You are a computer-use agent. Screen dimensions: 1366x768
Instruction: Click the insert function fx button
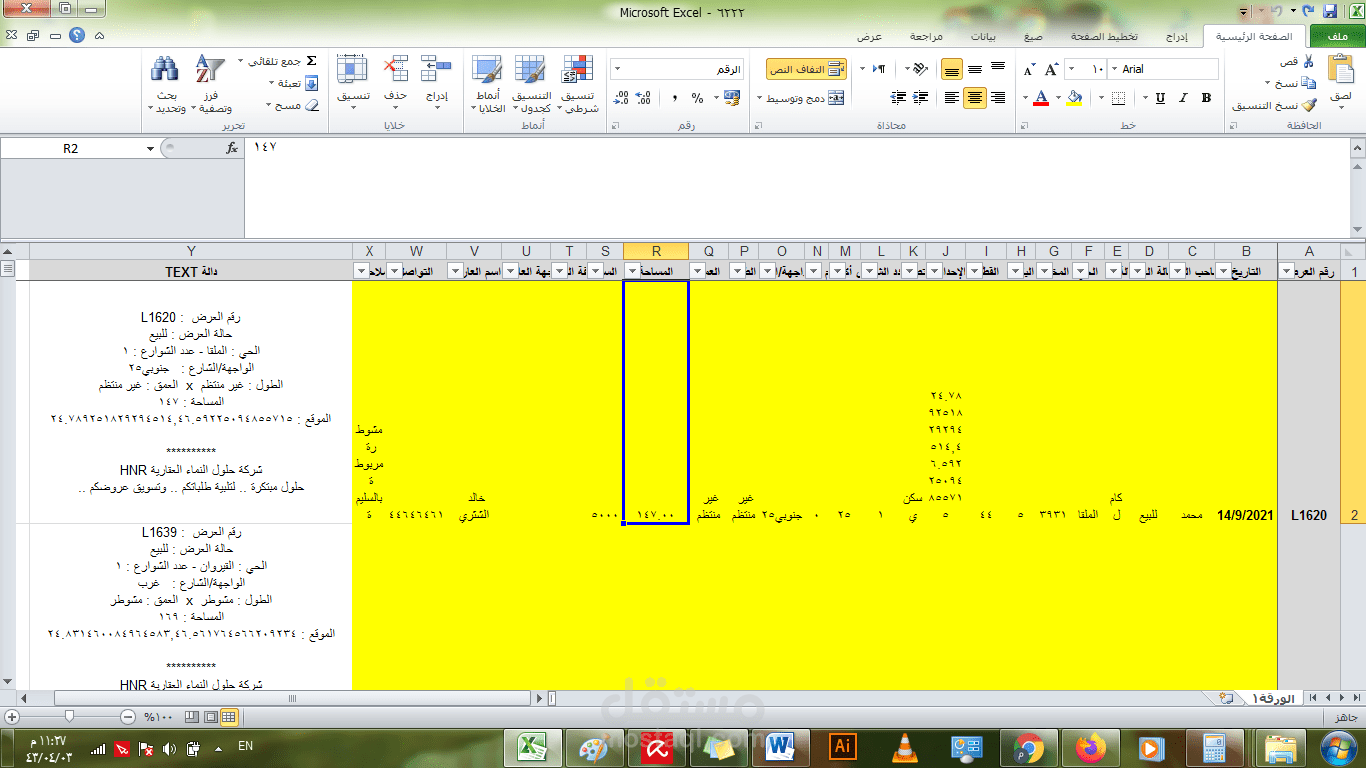(x=231, y=148)
